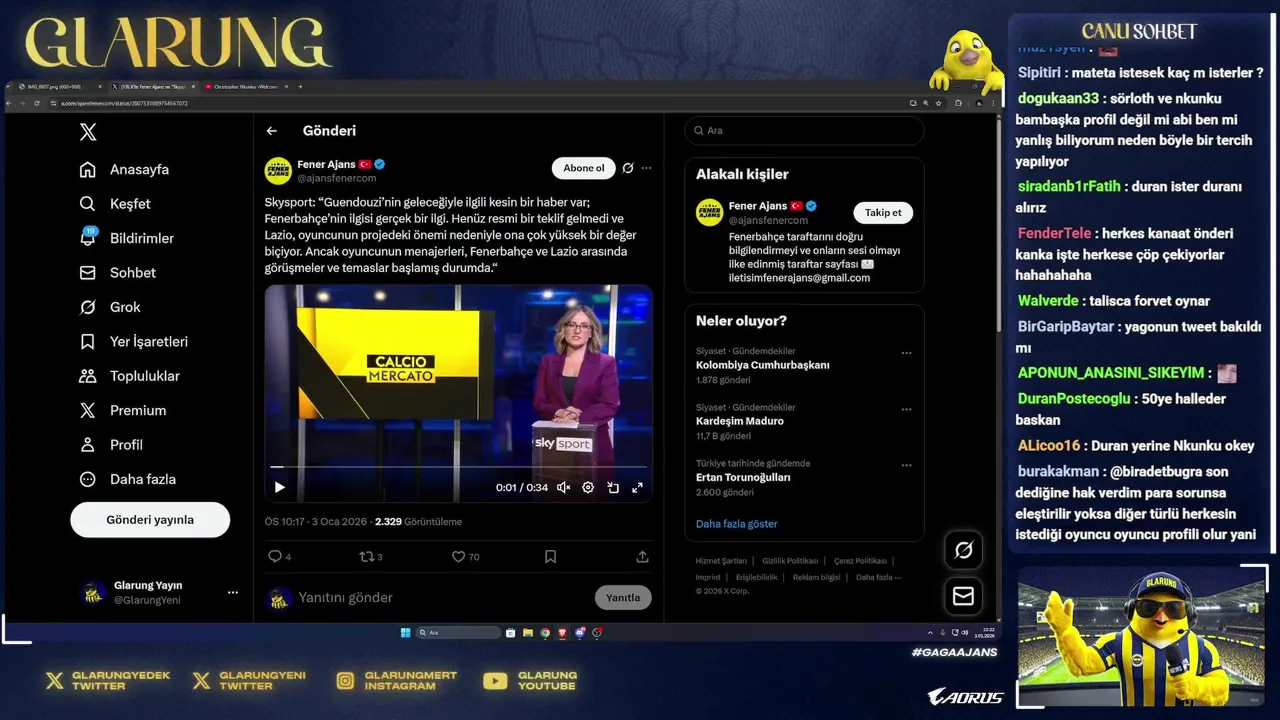
Task: Open Hizmet Şartları footer link
Action: pos(721,561)
